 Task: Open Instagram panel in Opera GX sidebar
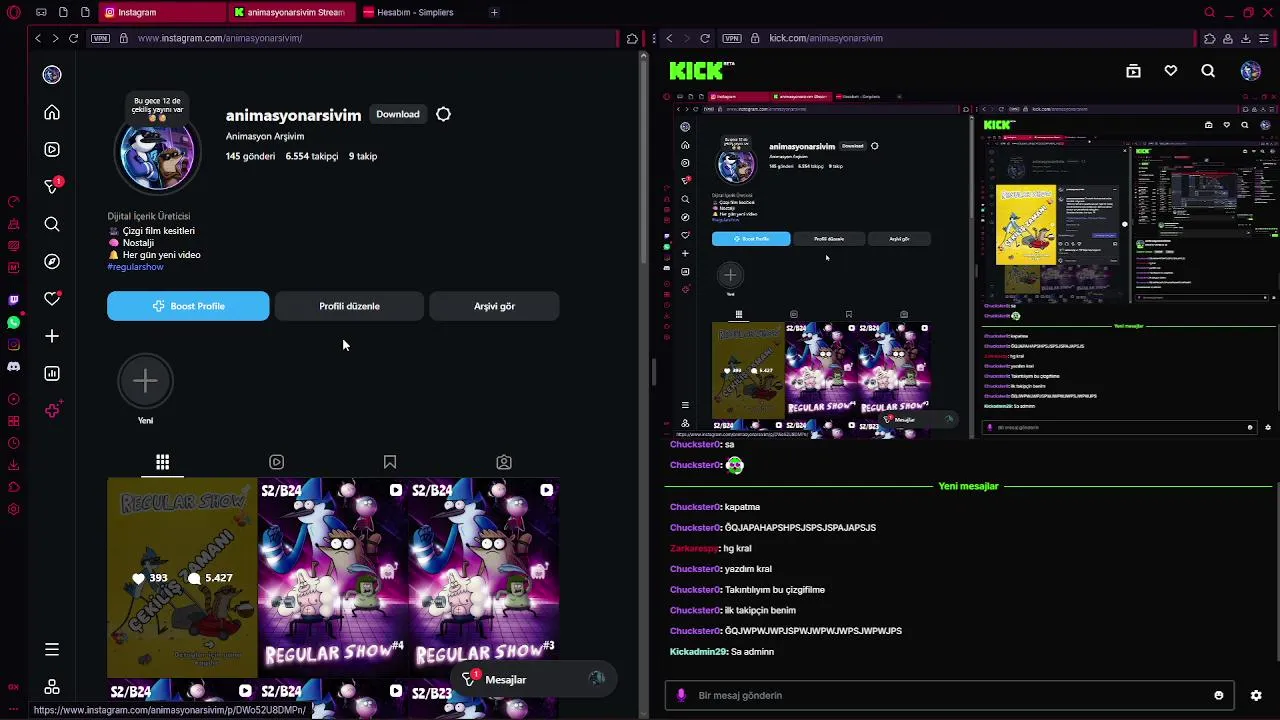point(14,344)
